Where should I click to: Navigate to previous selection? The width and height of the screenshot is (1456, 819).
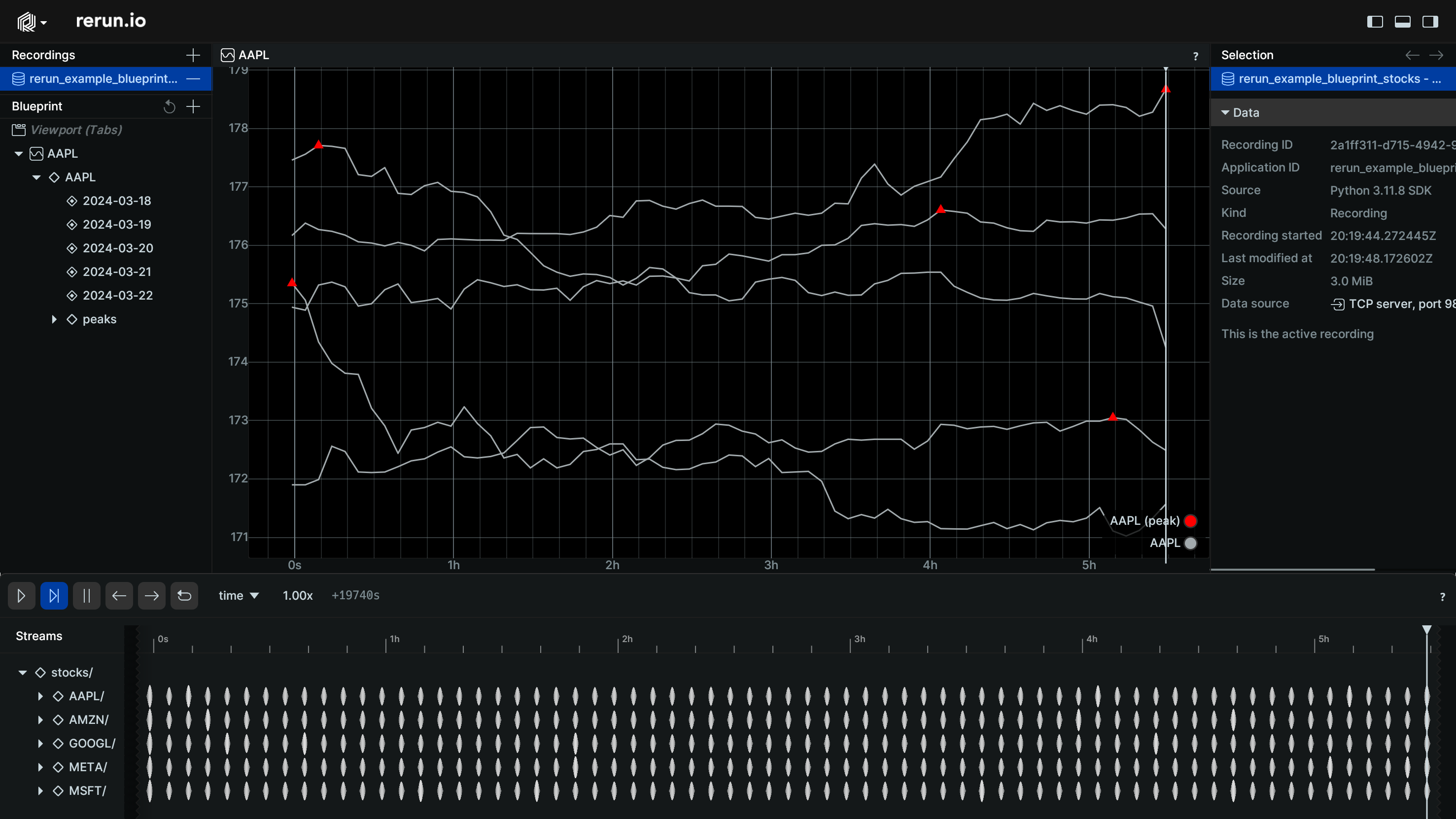tap(1412, 55)
